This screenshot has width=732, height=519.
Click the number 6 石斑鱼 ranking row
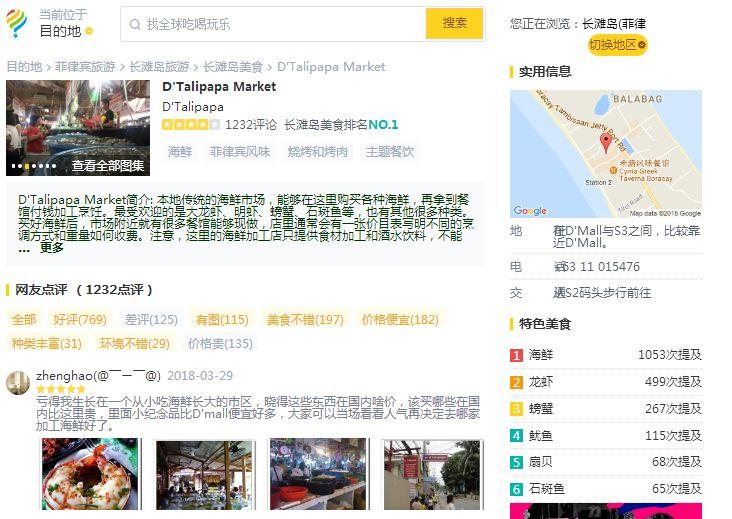(606, 489)
